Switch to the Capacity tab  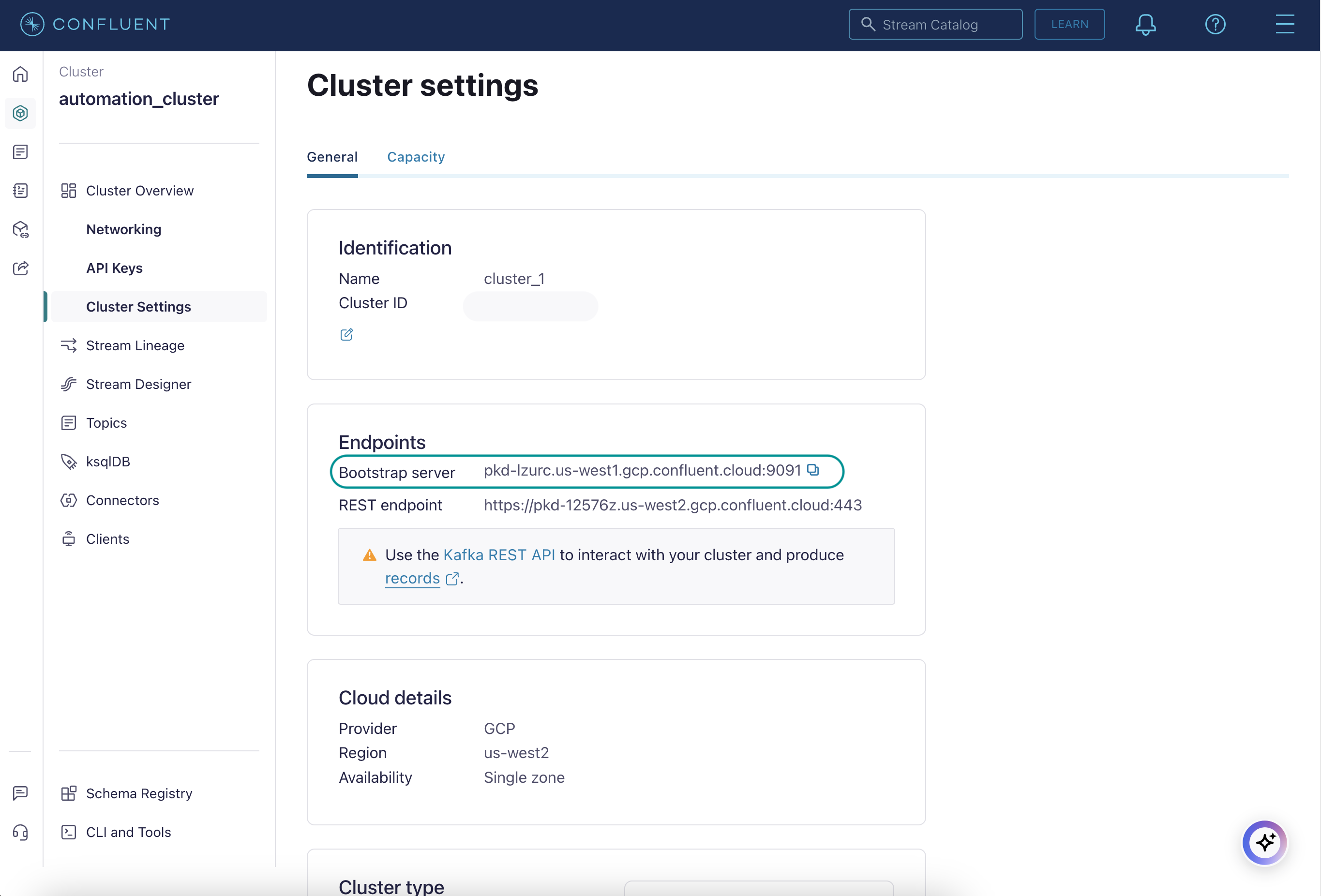[x=416, y=157]
